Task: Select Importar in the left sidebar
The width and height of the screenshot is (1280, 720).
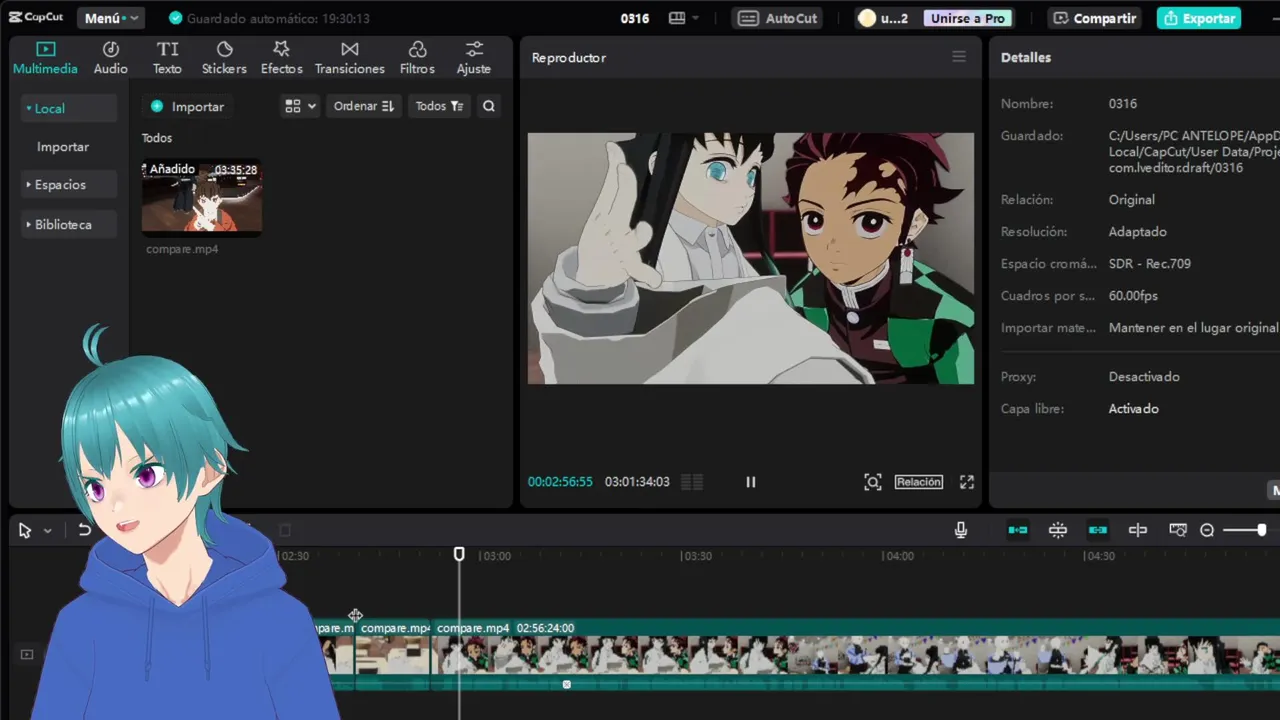Action: [63, 147]
